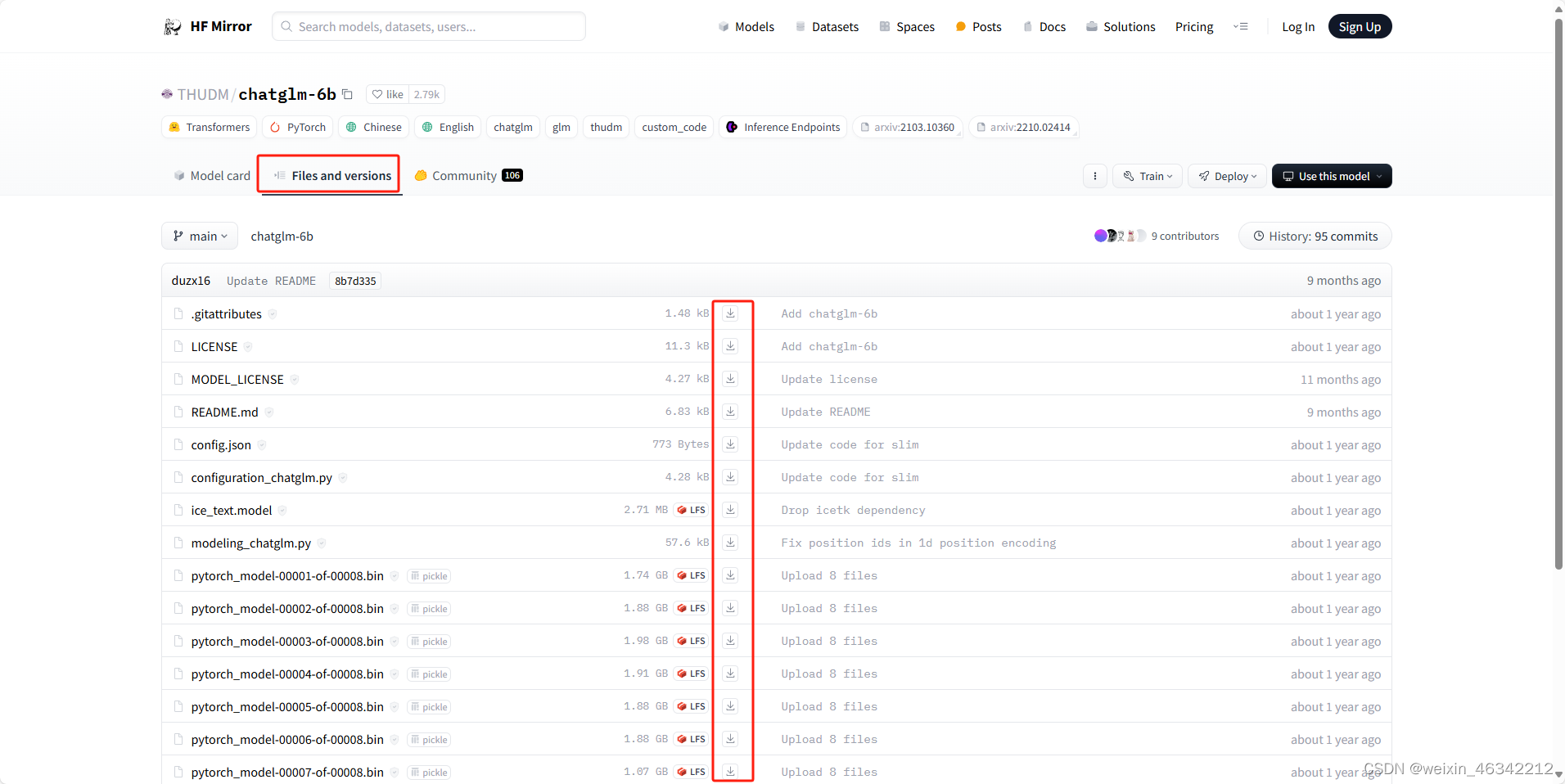Download pytorch_model-00004-of-00008.bin
Viewport: 1565px width, 784px height.
(730, 674)
